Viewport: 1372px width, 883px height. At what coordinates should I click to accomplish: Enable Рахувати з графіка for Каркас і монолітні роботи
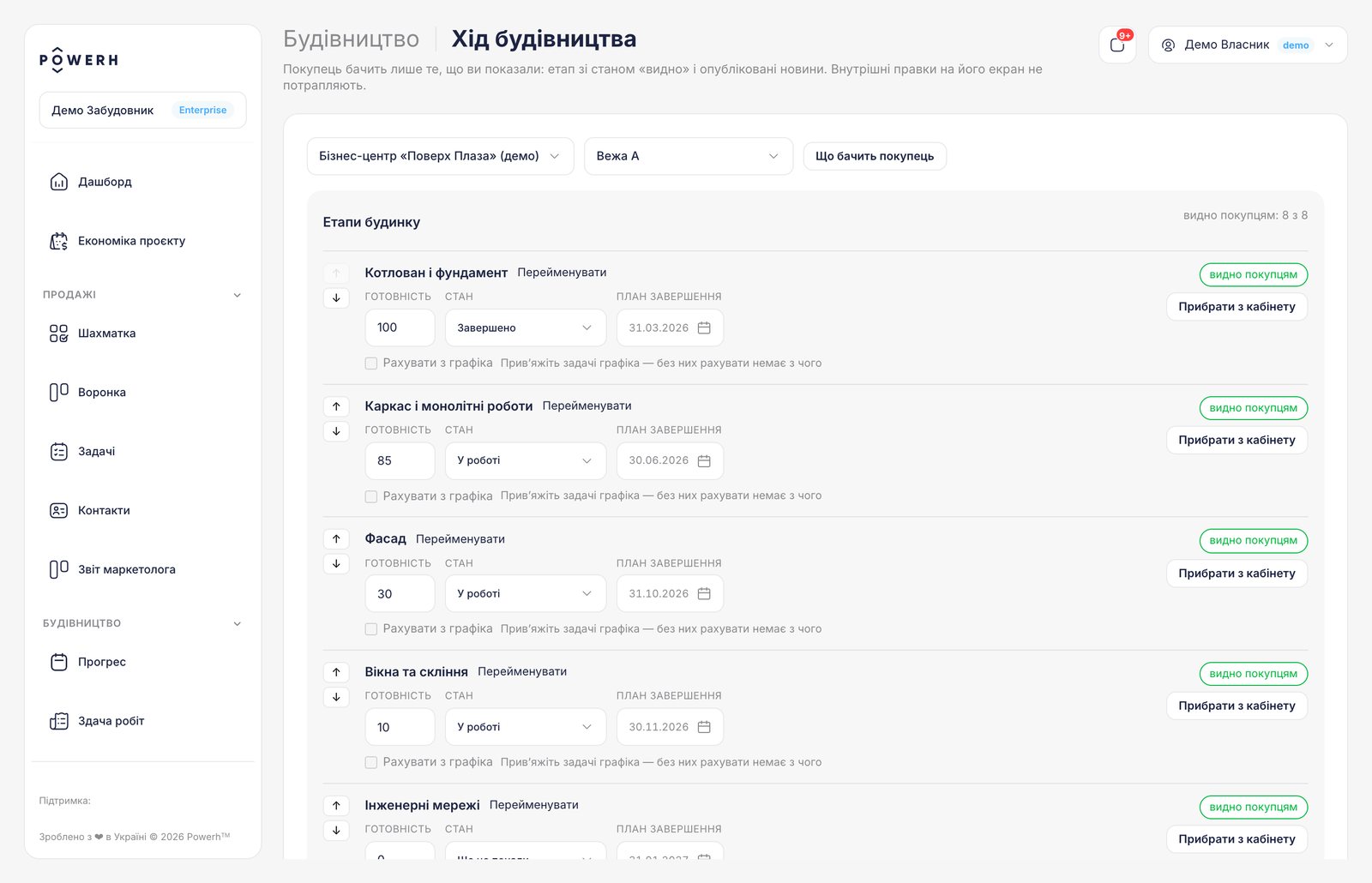tap(371, 496)
